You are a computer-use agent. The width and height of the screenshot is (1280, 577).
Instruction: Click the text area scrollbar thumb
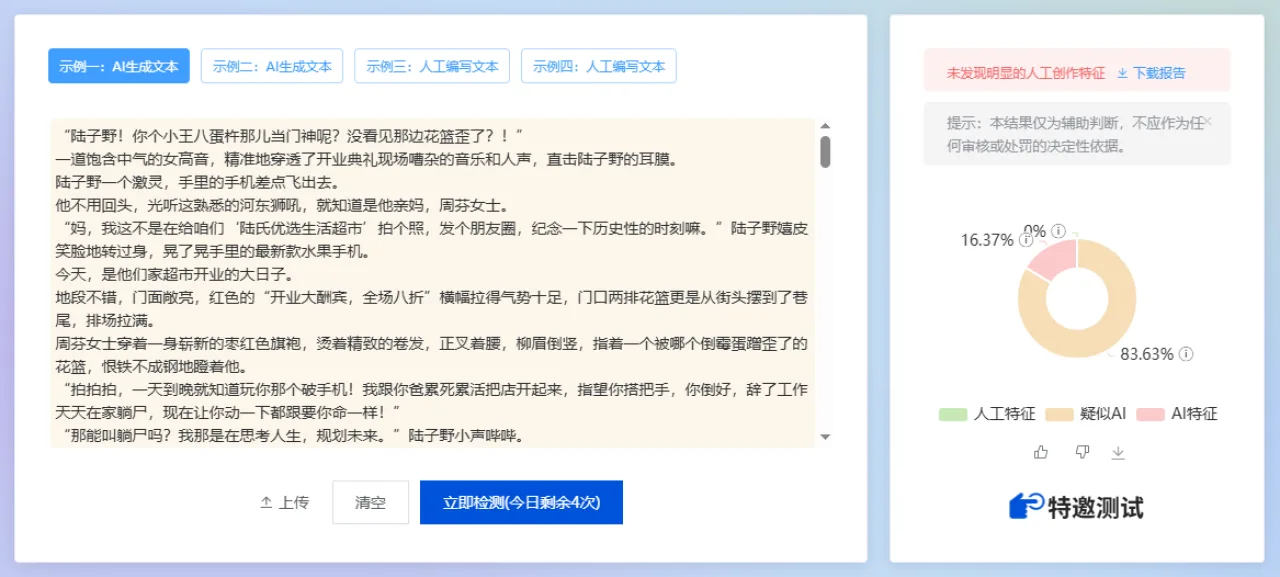(825, 151)
